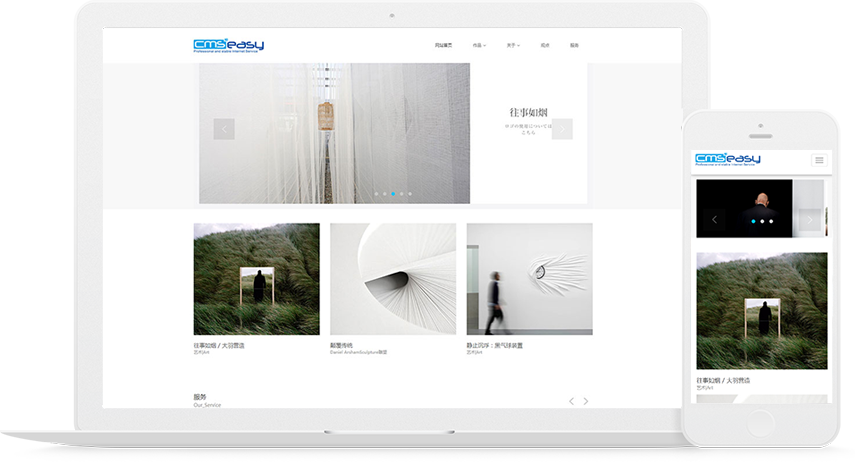The image size is (855, 462).
Task: Open the 颠覆传统 article title link
Action: (x=345, y=345)
